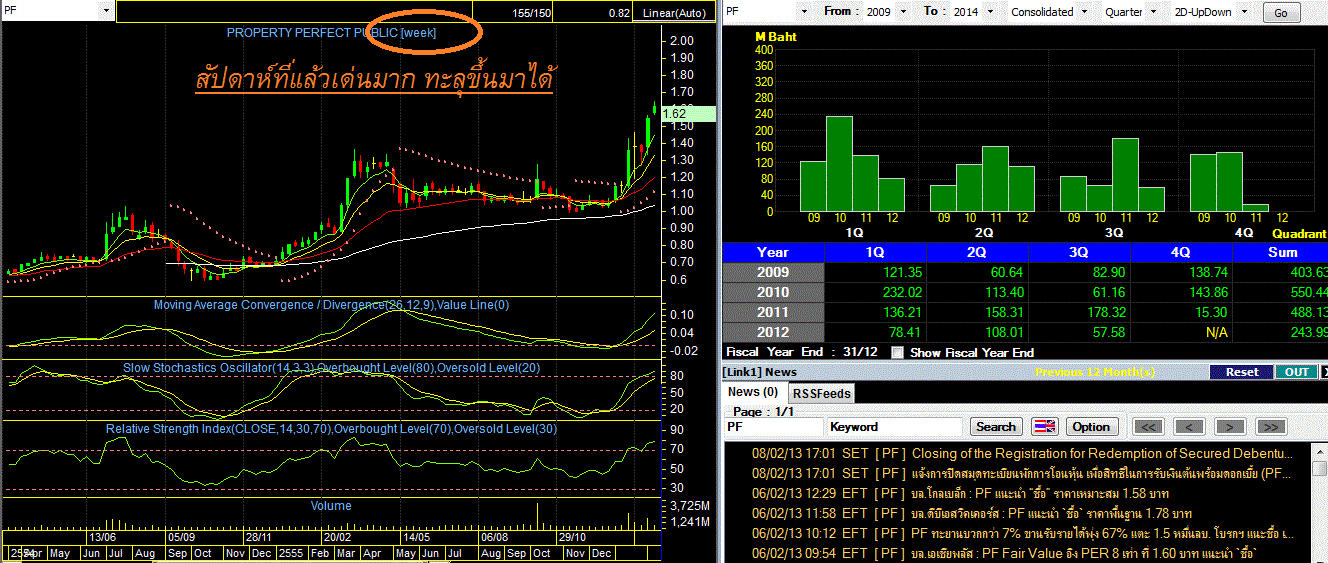Go to first news page (<<)
Screen dimensions: 1328x563
click(1150, 427)
